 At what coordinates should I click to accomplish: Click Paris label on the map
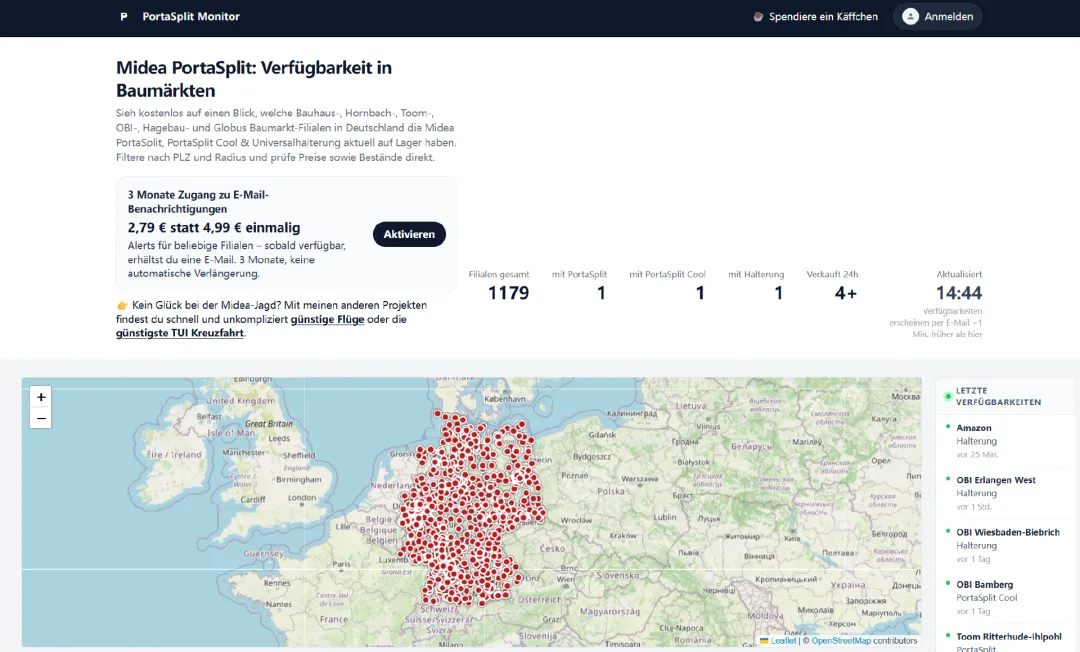click(342, 564)
